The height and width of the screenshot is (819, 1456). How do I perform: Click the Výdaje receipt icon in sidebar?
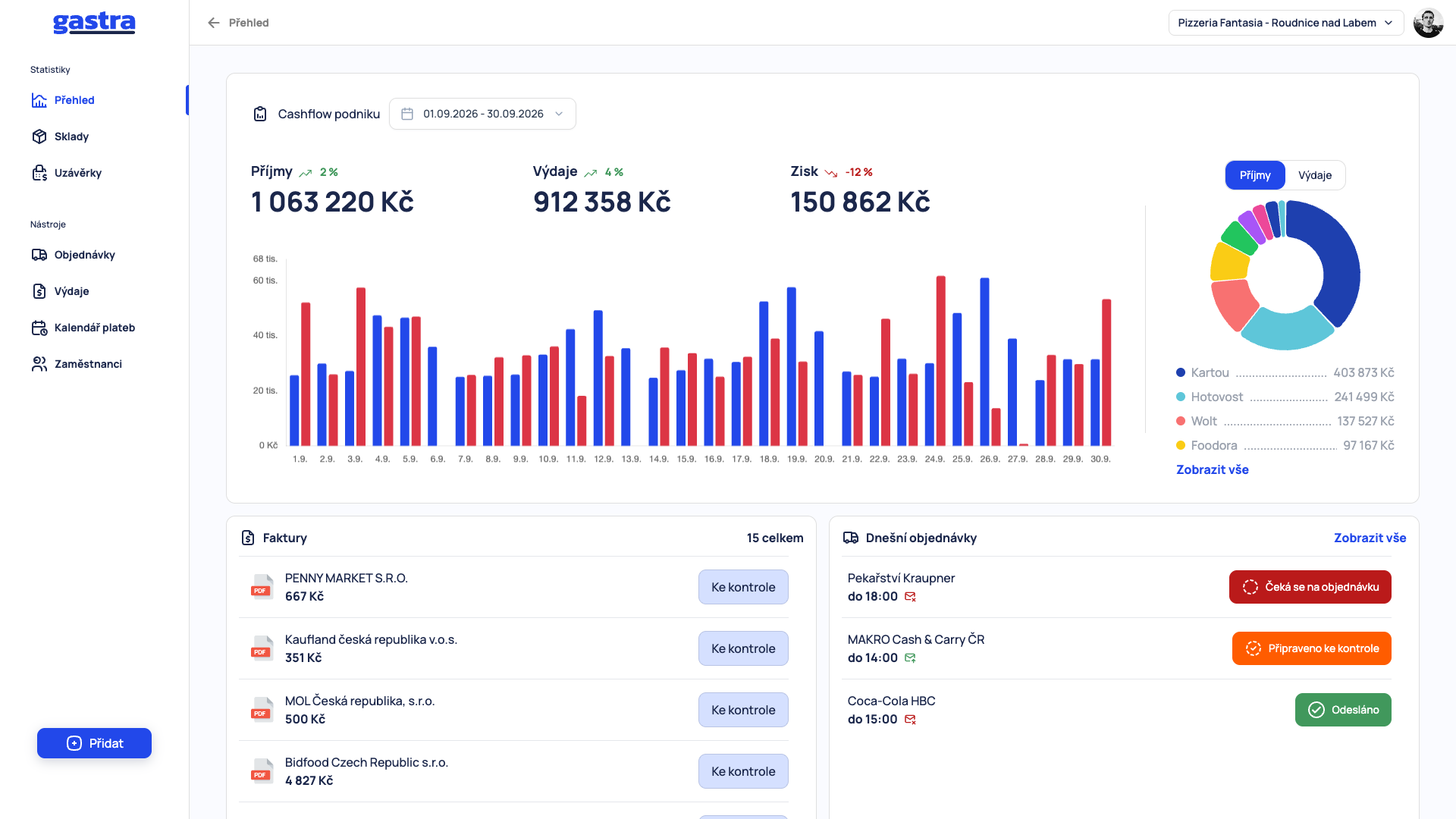[39, 291]
